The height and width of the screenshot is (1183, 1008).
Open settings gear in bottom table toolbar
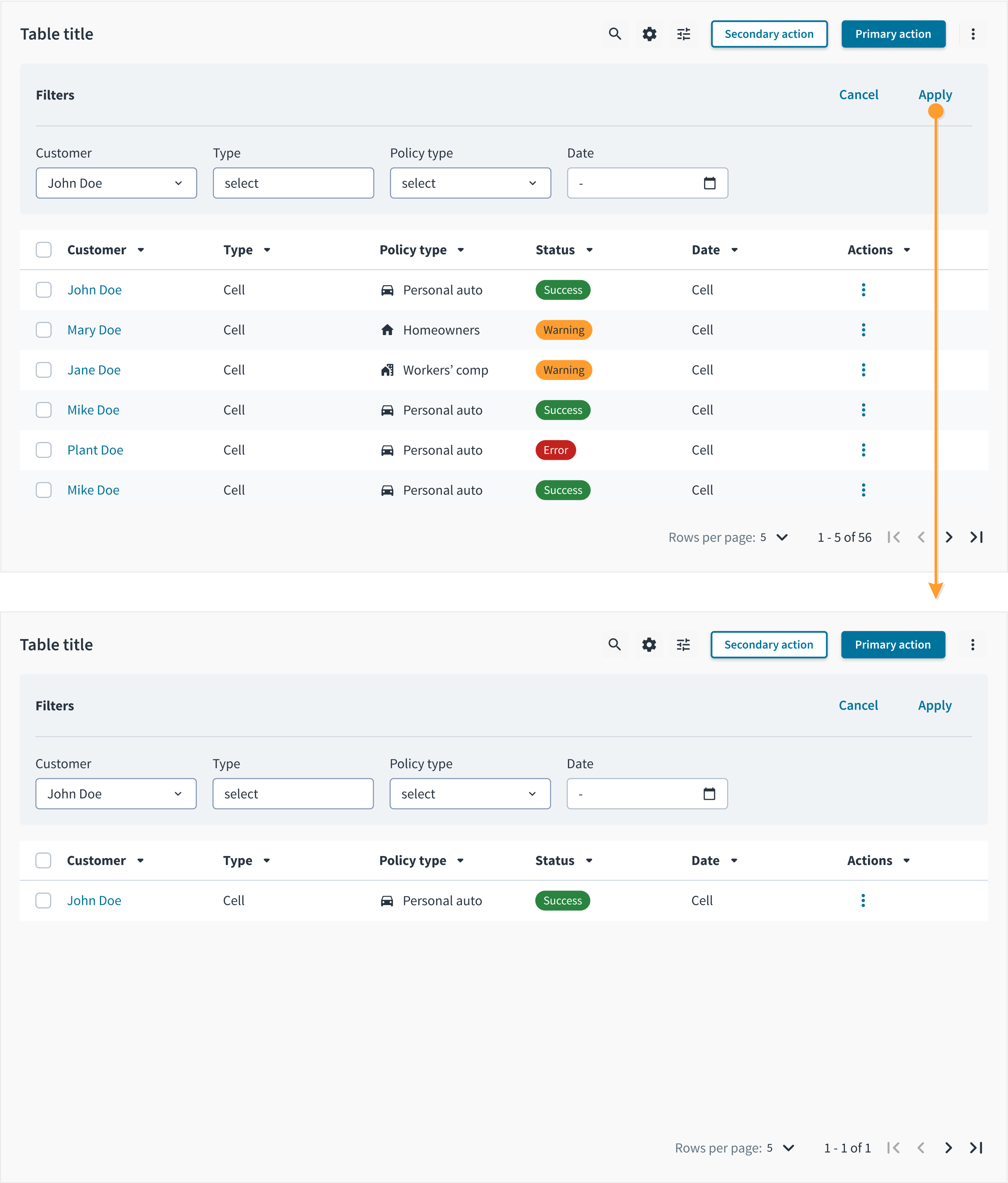tap(649, 645)
